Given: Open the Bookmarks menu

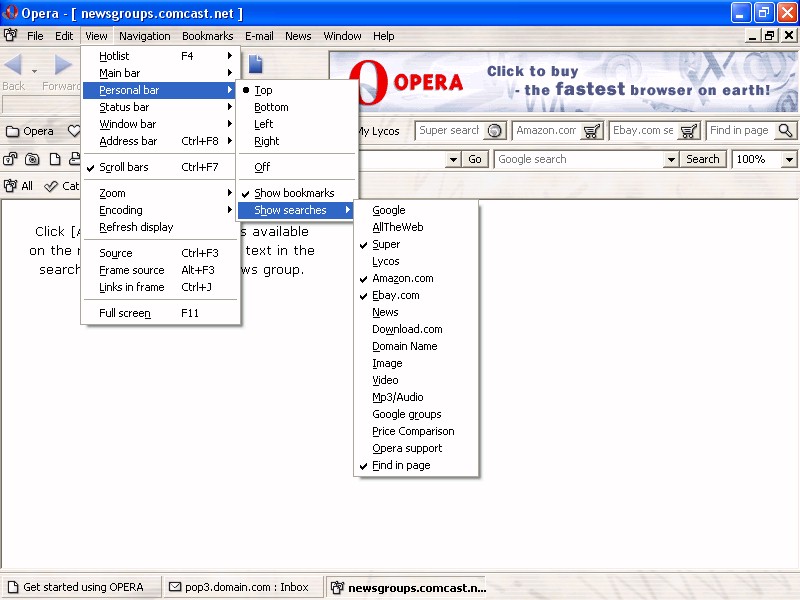Looking at the screenshot, I should (x=207, y=36).
